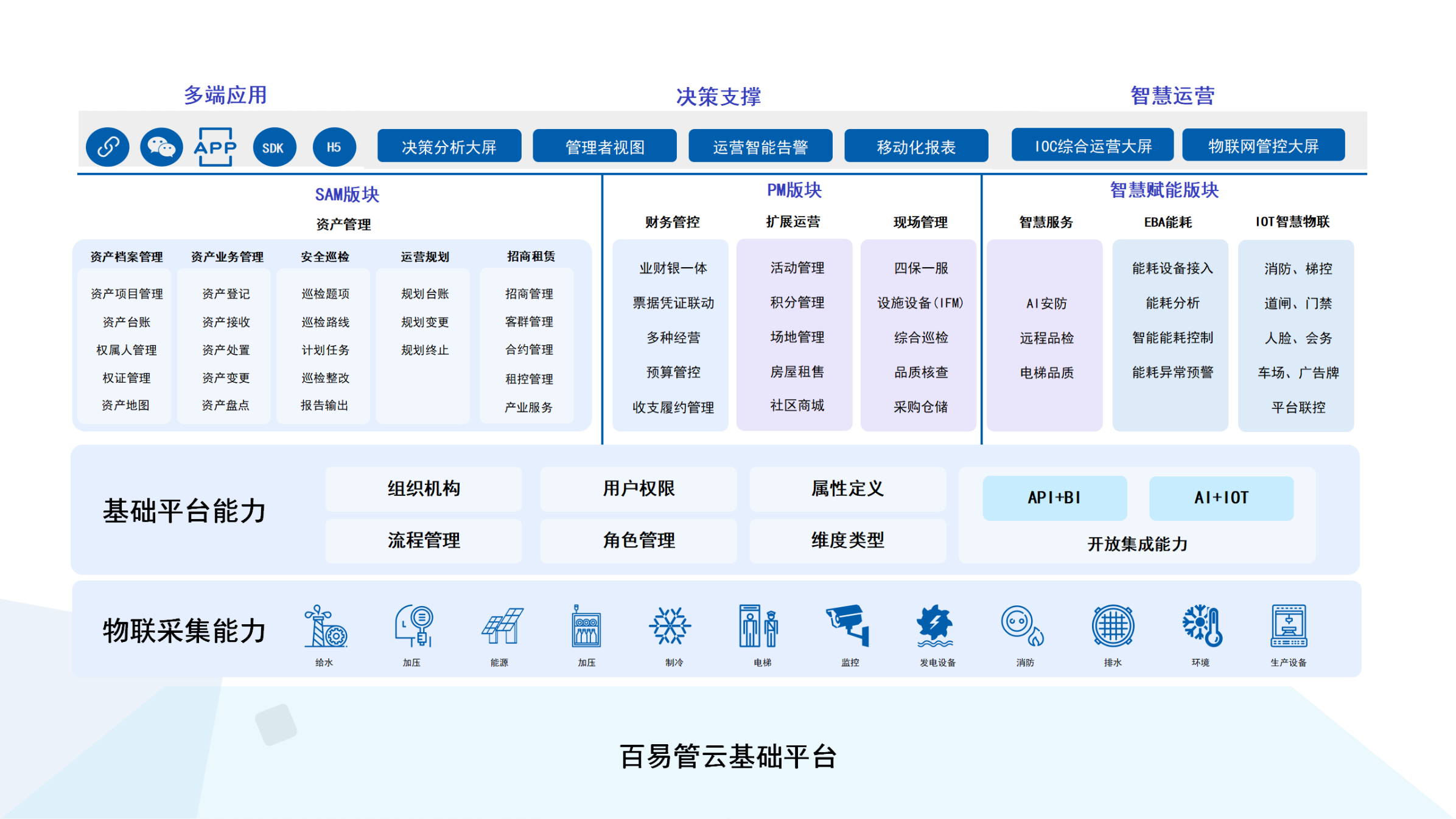This screenshot has height=819, width=1456.
Task: Click the WeChat chat bubbles icon
Action: coord(161,147)
